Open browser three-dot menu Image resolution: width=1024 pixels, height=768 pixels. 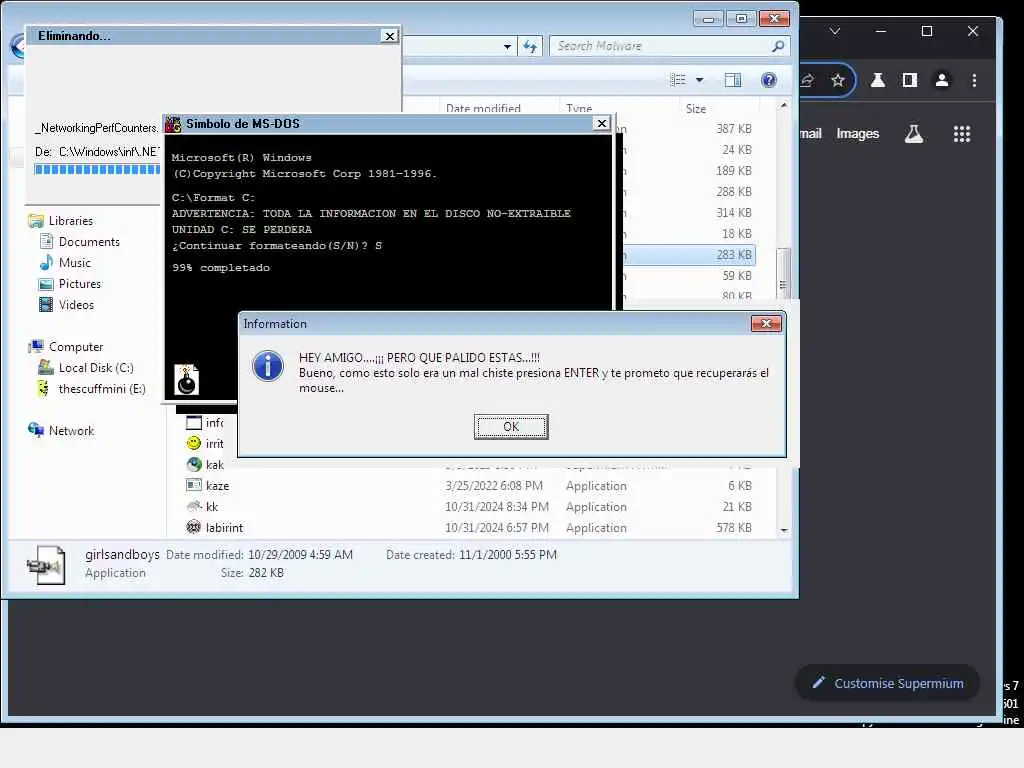click(974, 80)
